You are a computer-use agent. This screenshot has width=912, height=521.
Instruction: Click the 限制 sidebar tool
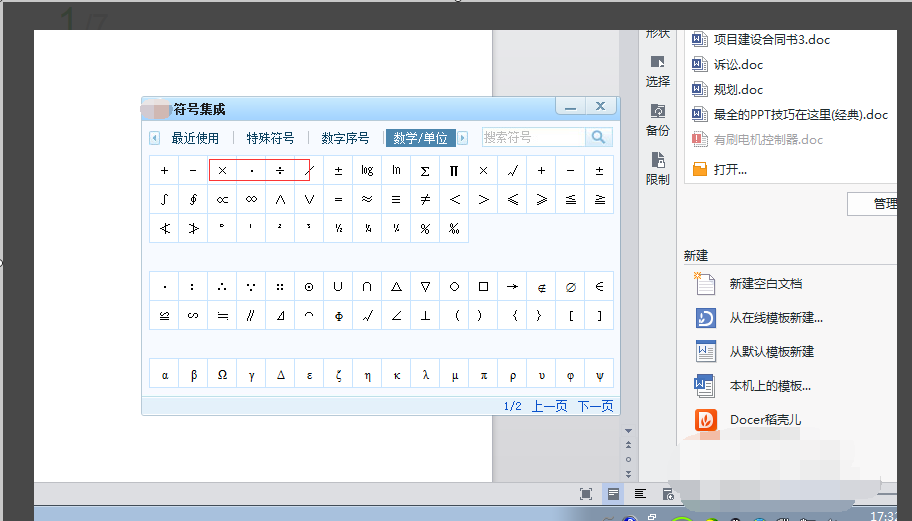click(658, 169)
